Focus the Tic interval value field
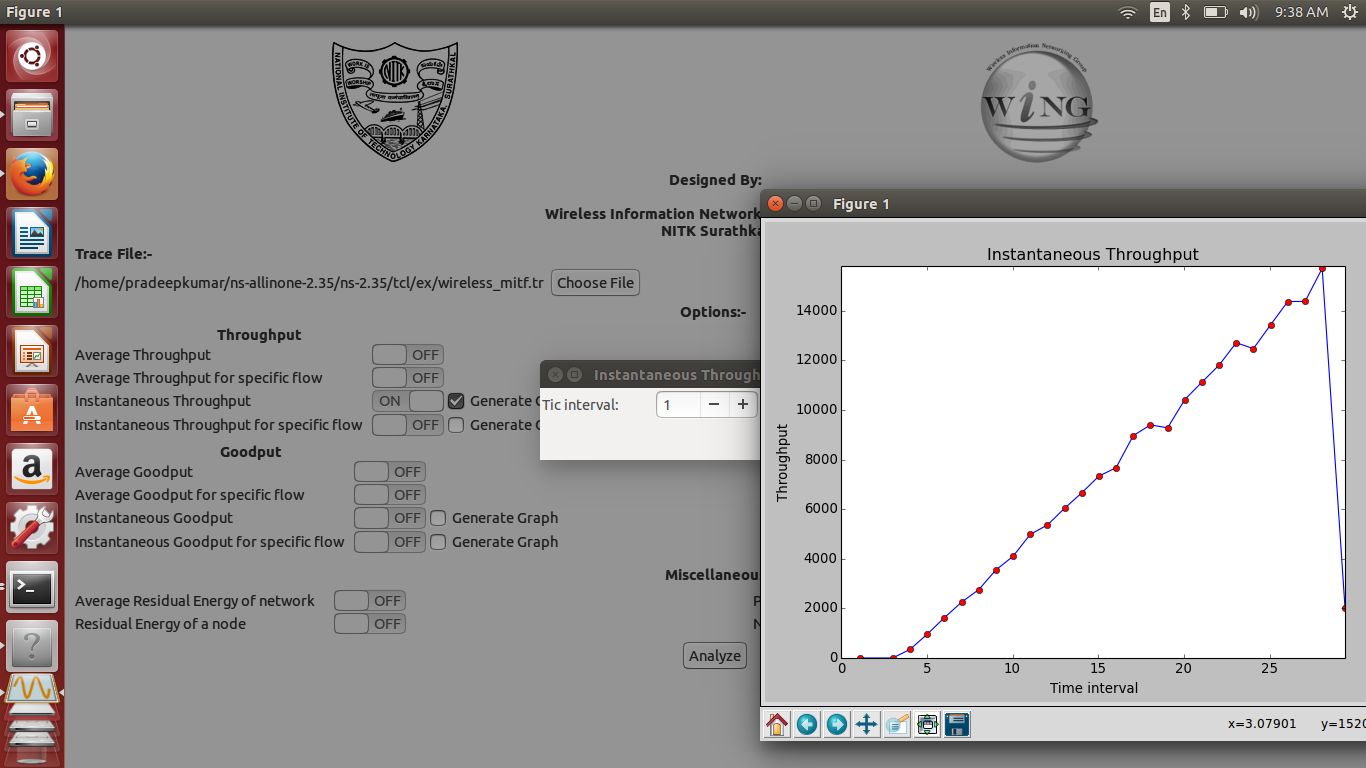This screenshot has height=768, width=1366. 677,404
